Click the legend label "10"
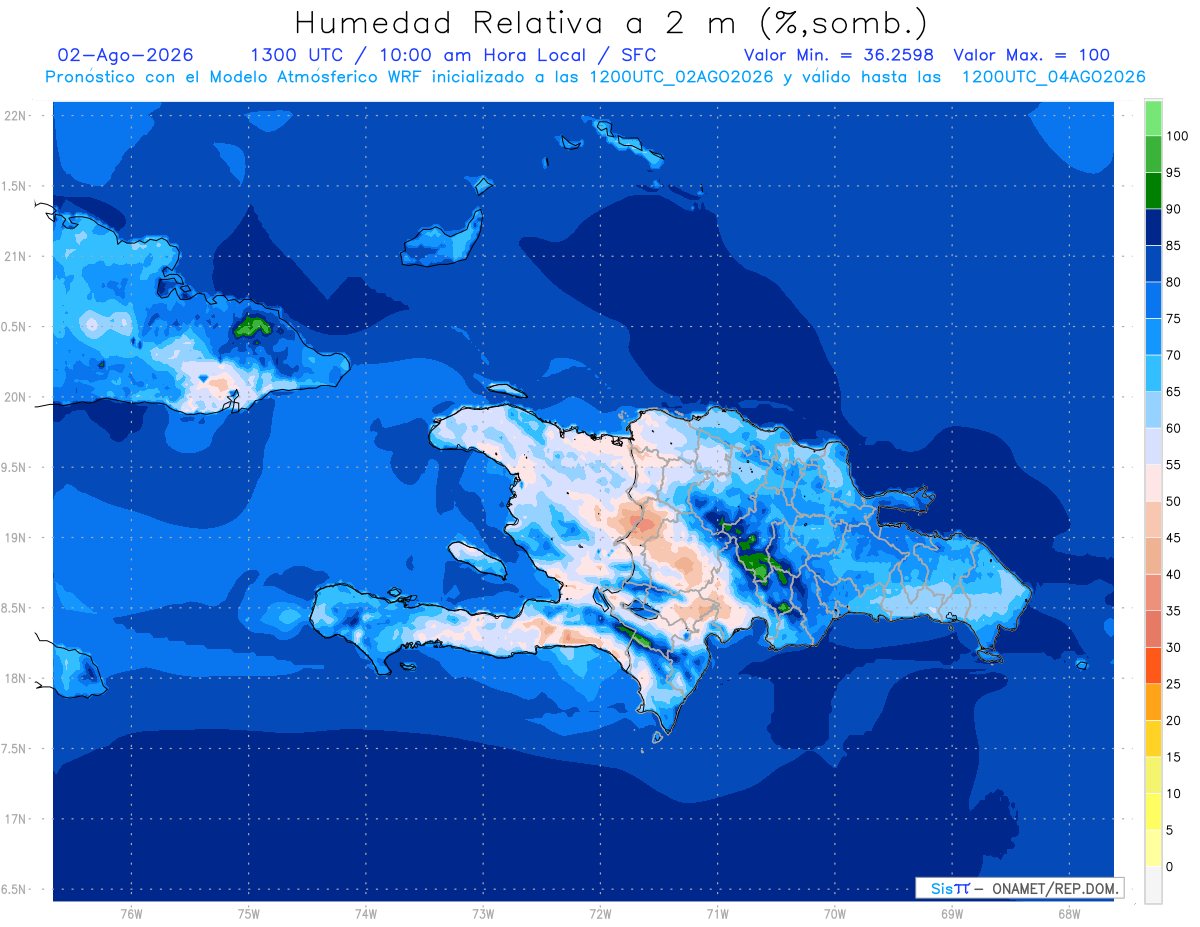The height and width of the screenshot is (927, 1200). pos(1173,793)
